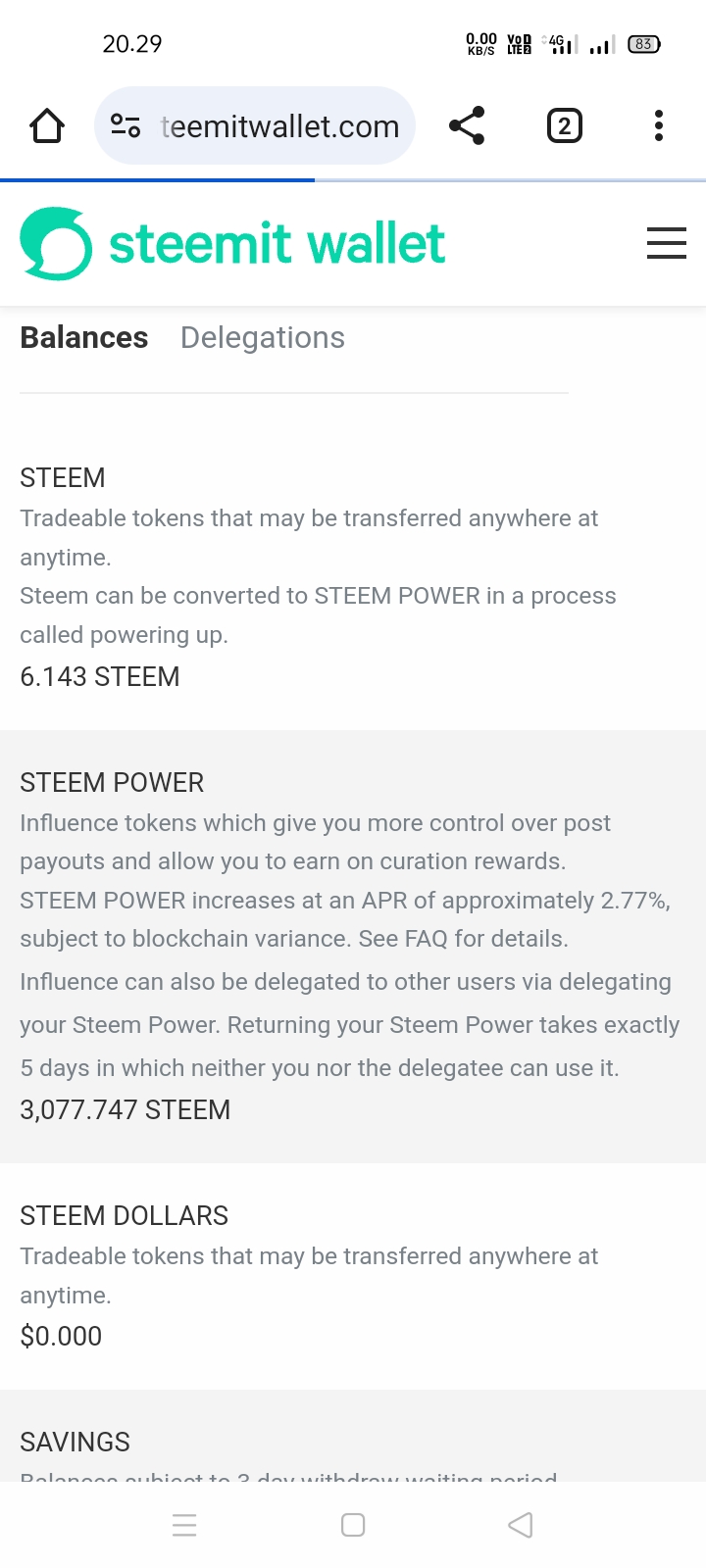Image resolution: width=706 pixels, height=1568 pixels.
Task: Open the hamburger menu on Steemit Wallet
Action: (x=666, y=243)
